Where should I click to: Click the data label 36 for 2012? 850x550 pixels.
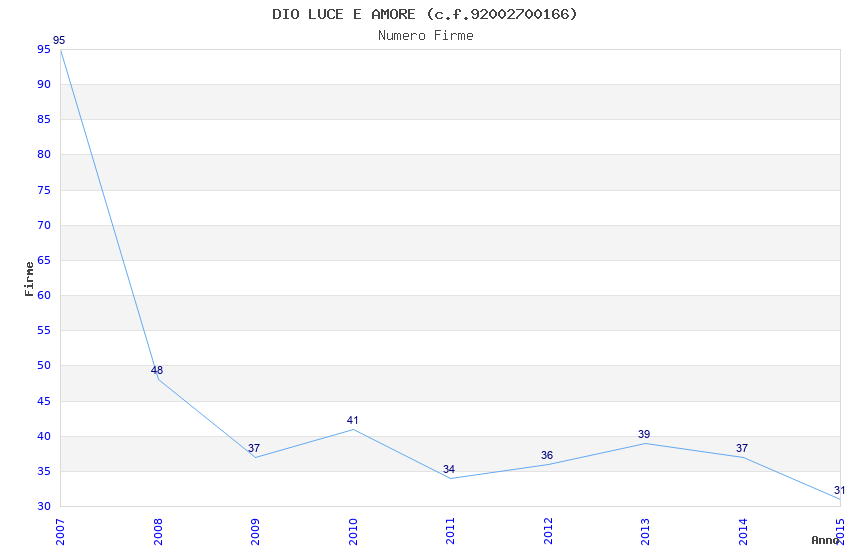547,455
